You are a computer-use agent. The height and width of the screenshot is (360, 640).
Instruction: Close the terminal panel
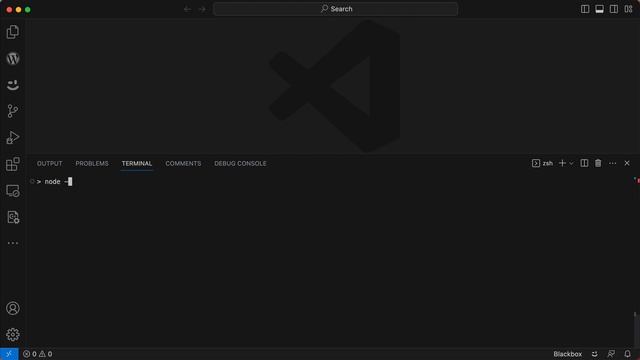[627, 163]
